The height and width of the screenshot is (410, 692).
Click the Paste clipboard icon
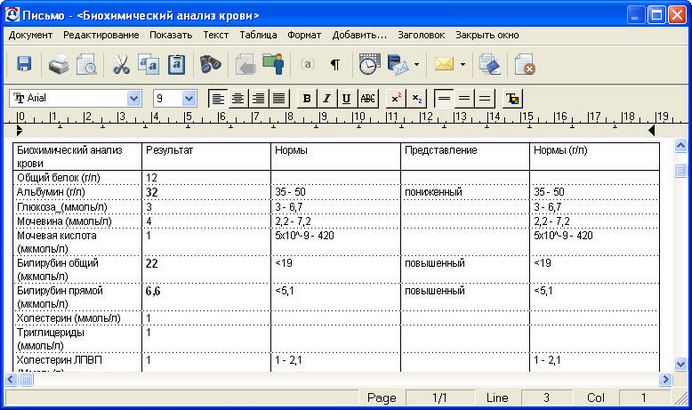click(x=177, y=64)
